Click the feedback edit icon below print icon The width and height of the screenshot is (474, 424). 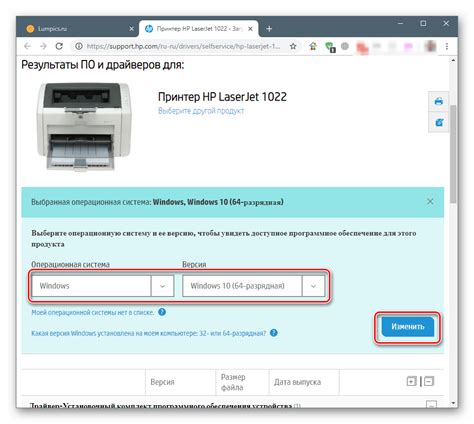coord(439,122)
